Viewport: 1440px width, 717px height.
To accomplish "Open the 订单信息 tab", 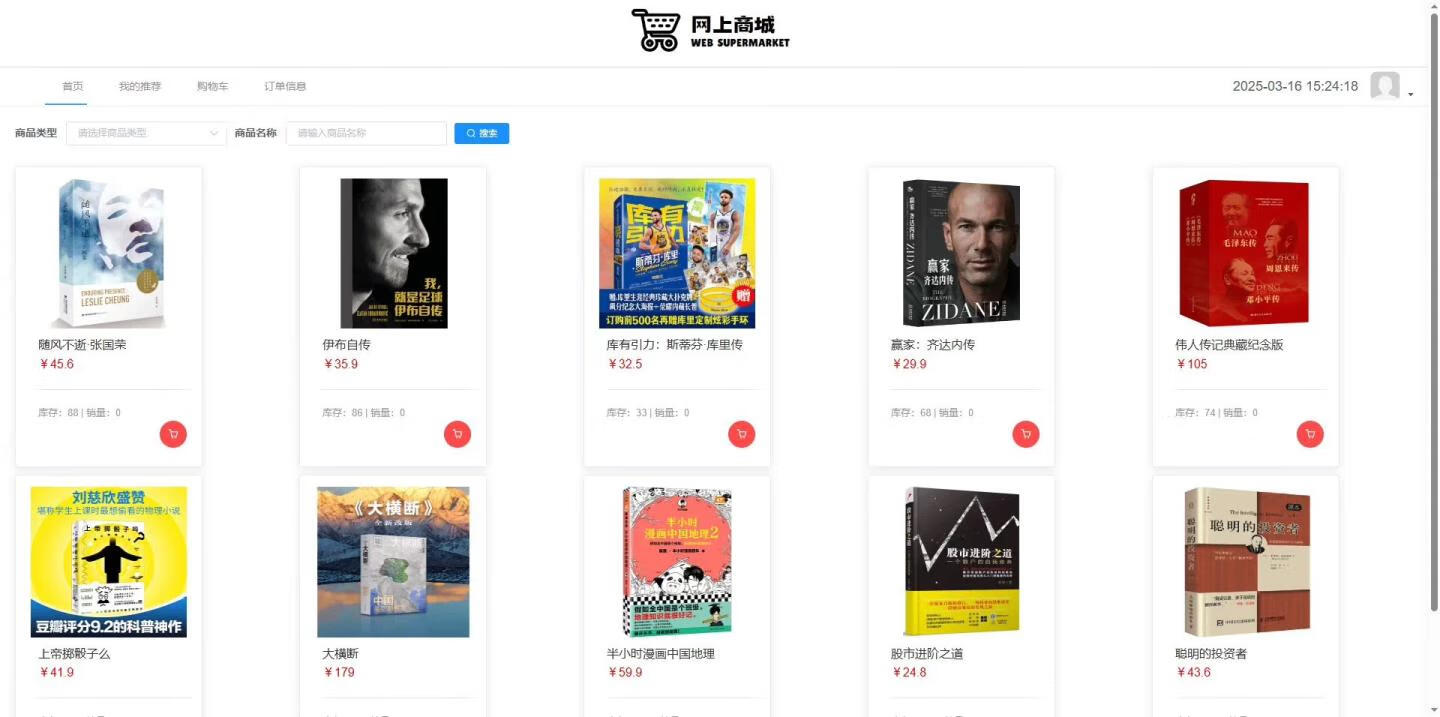I will point(285,86).
